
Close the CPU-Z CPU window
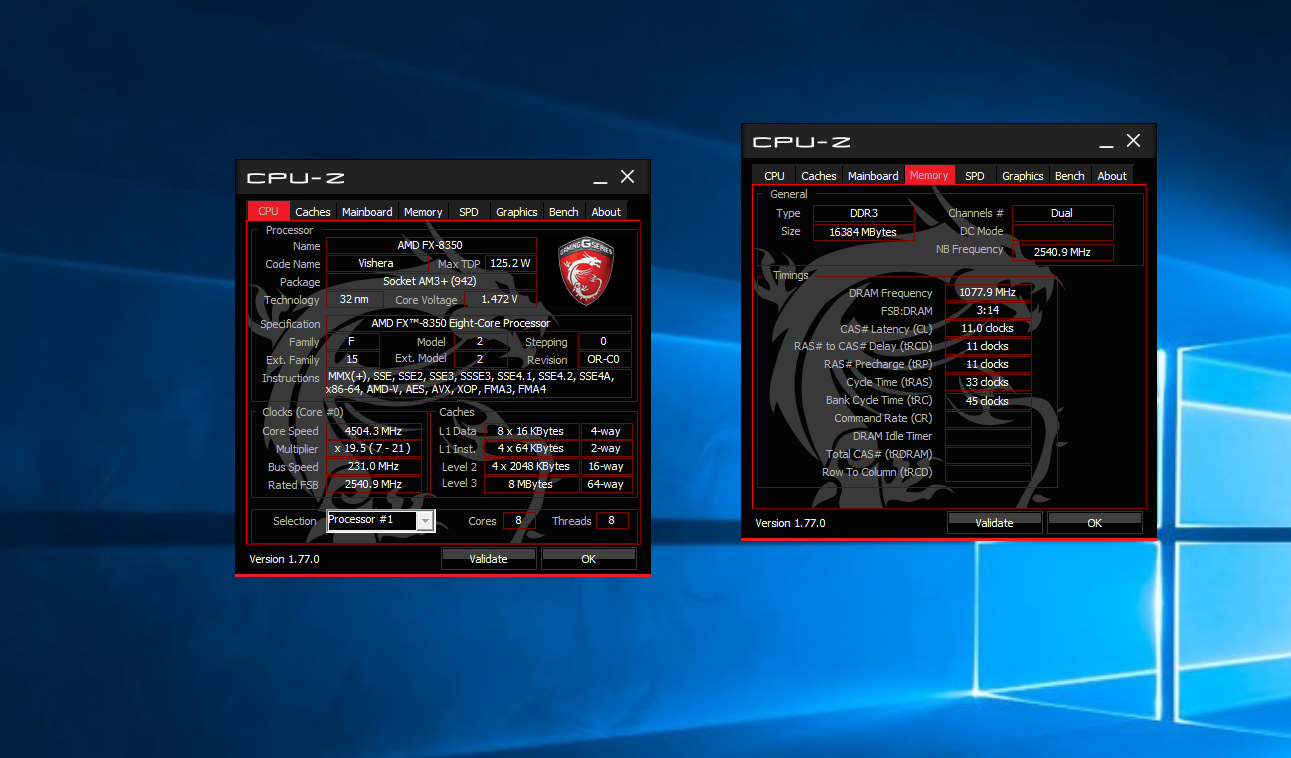tap(627, 177)
